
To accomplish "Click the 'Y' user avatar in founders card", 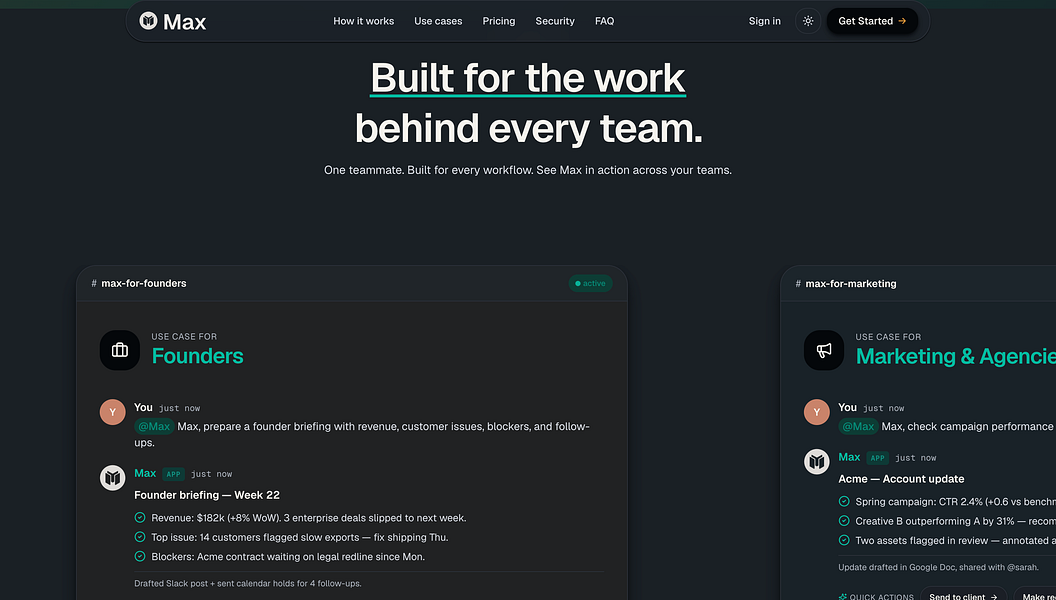I will (112, 412).
